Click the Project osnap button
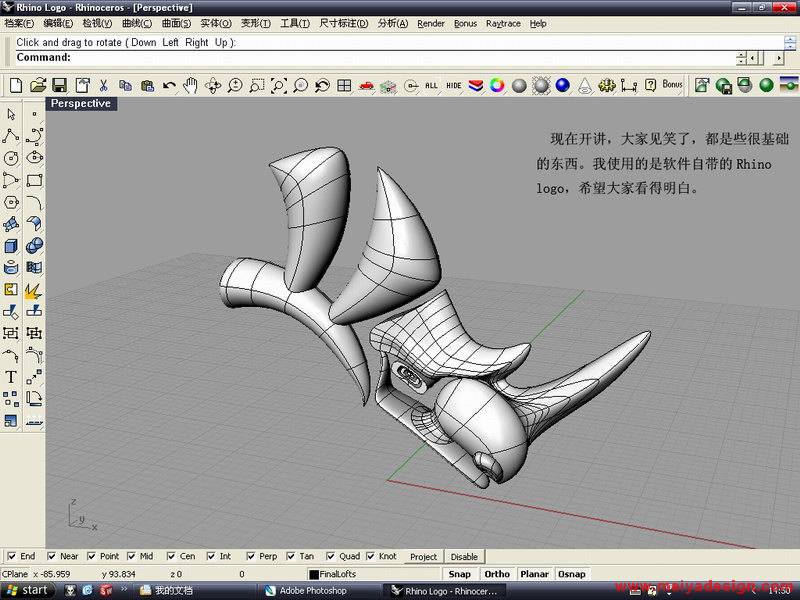The image size is (800, 600). pos(423,556)
